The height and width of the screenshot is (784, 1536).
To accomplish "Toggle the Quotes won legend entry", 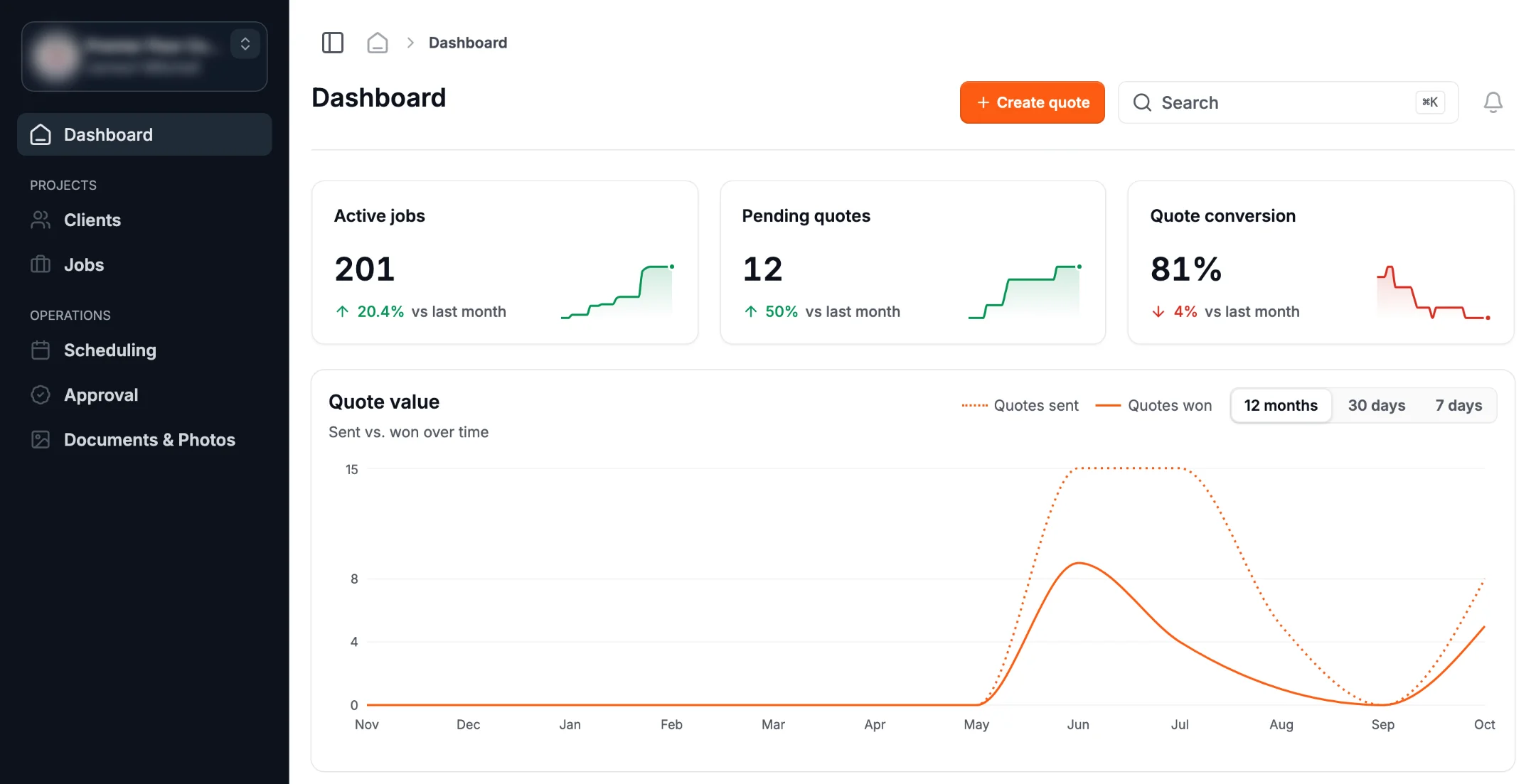I will point(1153,405).
